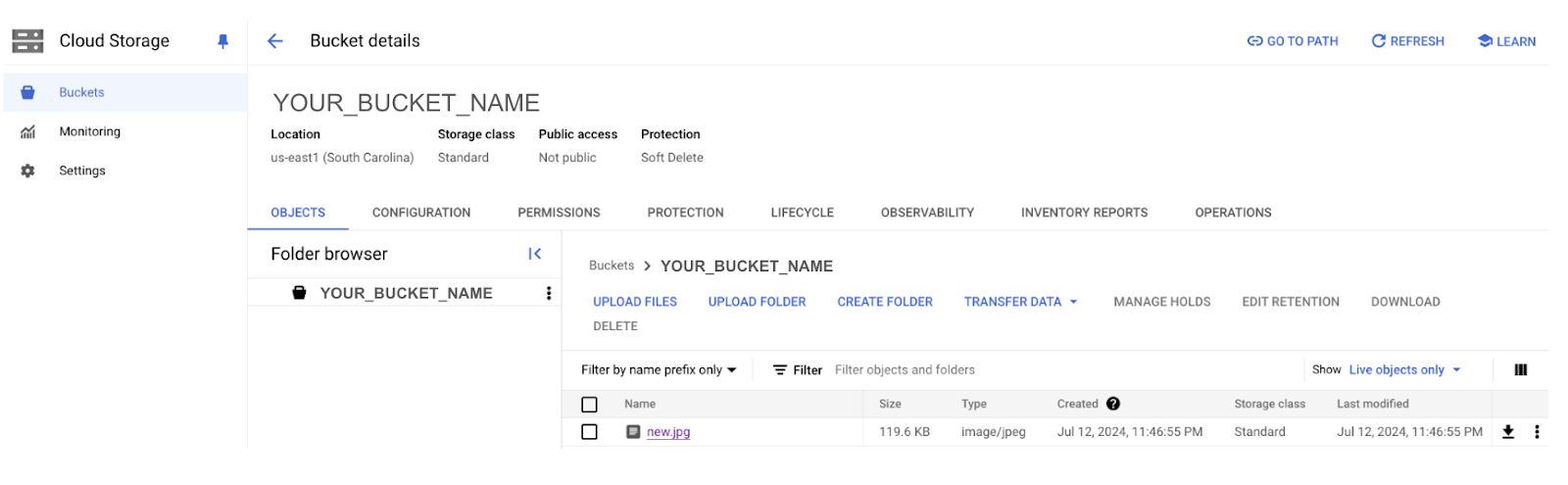The width and height of the screenshot is (1568, 485).
Task: Click the 'Not public' access value
Action: tap(567, 158)
